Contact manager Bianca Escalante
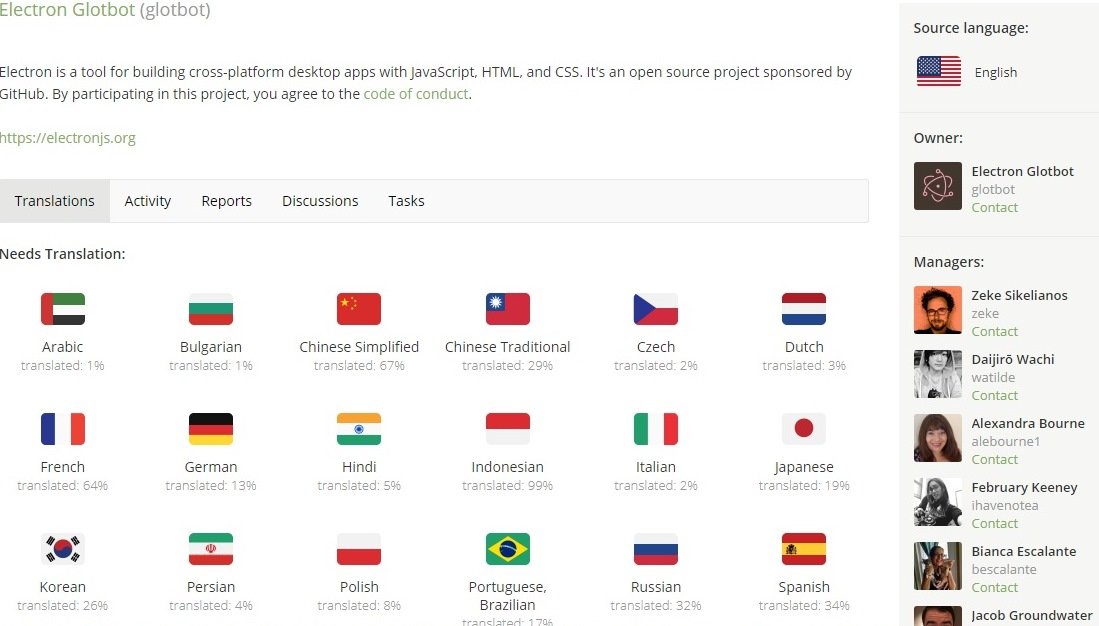The height and width of the screenshot is (626, 1099). point(995,587)
